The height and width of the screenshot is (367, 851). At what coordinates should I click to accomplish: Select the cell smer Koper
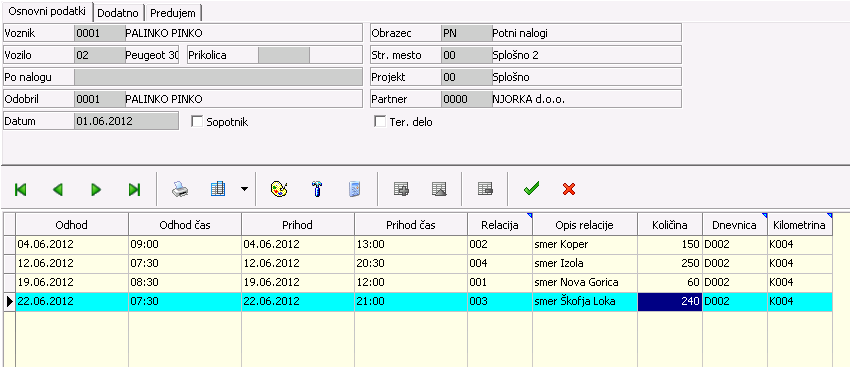point(585,245)
